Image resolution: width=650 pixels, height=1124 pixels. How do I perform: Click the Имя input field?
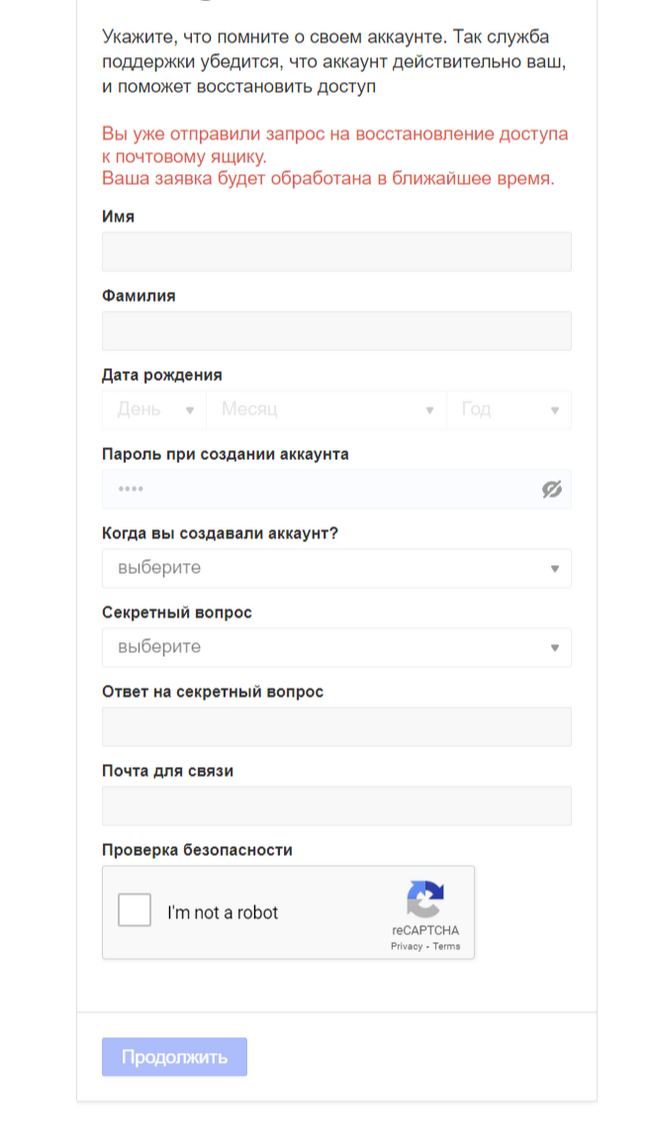pyautogui.click(x=335, y=251)
